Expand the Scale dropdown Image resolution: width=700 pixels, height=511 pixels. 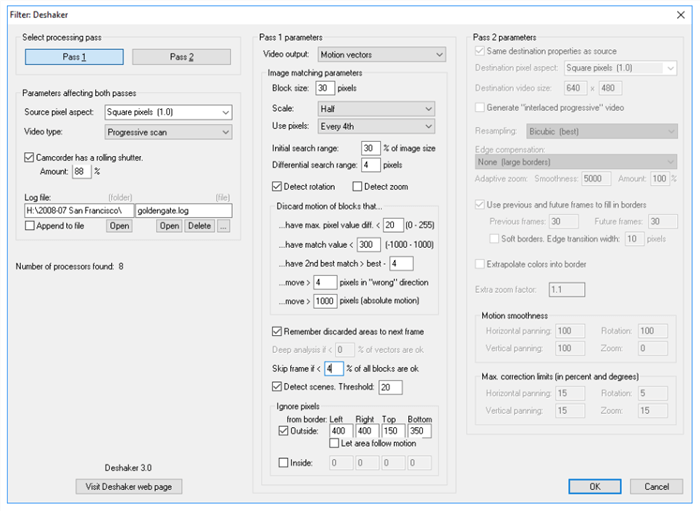(375, 108)
